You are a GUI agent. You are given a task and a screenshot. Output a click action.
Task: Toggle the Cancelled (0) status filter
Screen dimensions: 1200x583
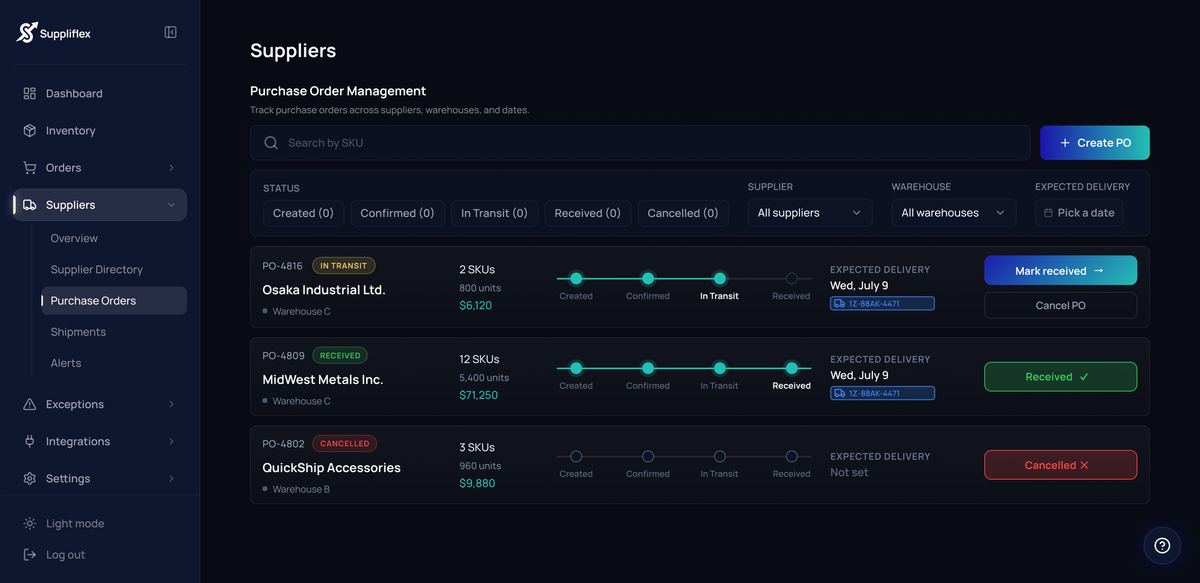click(x=683, y=213)
